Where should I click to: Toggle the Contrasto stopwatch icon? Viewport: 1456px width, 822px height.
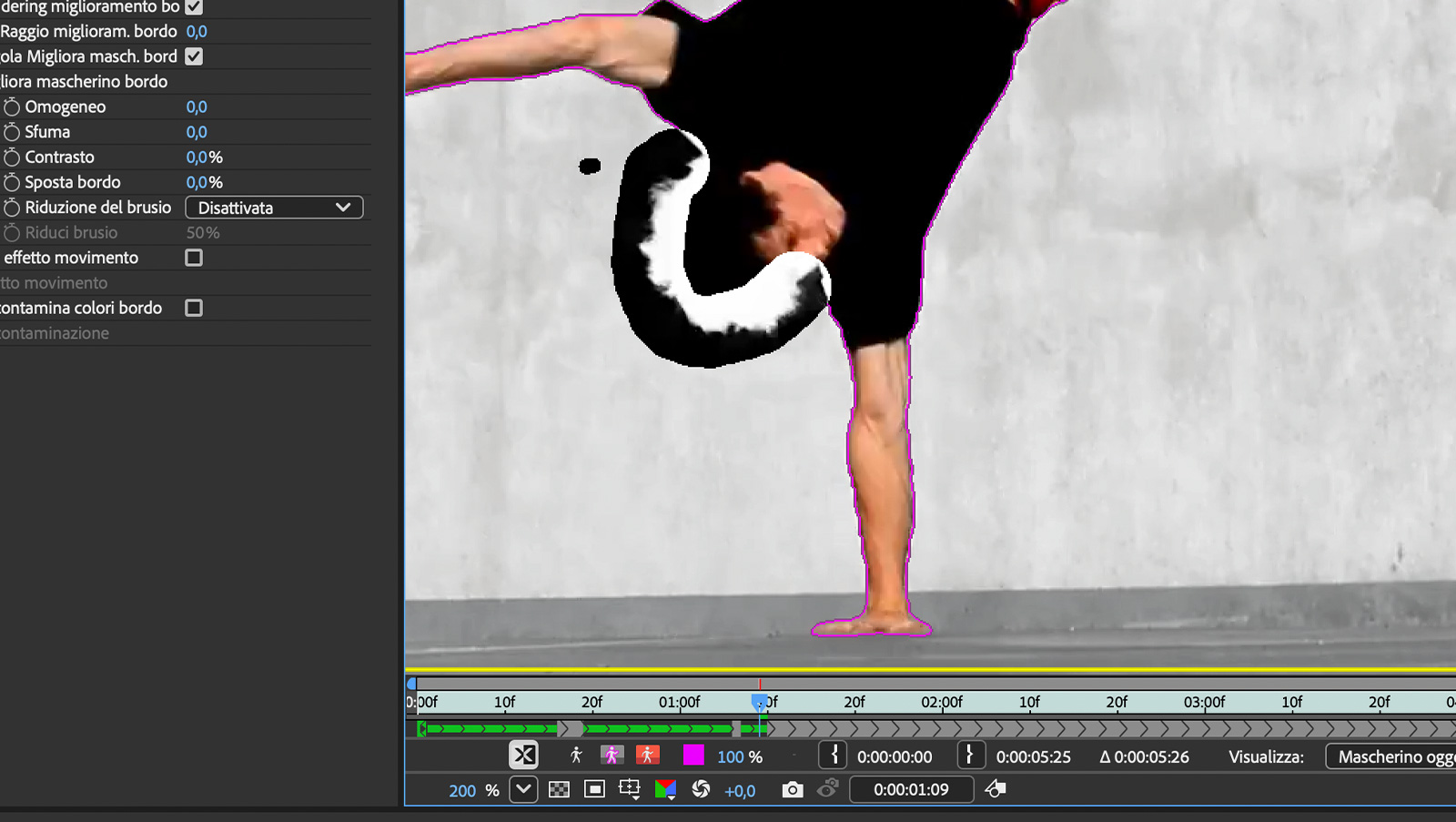[12, 157]
